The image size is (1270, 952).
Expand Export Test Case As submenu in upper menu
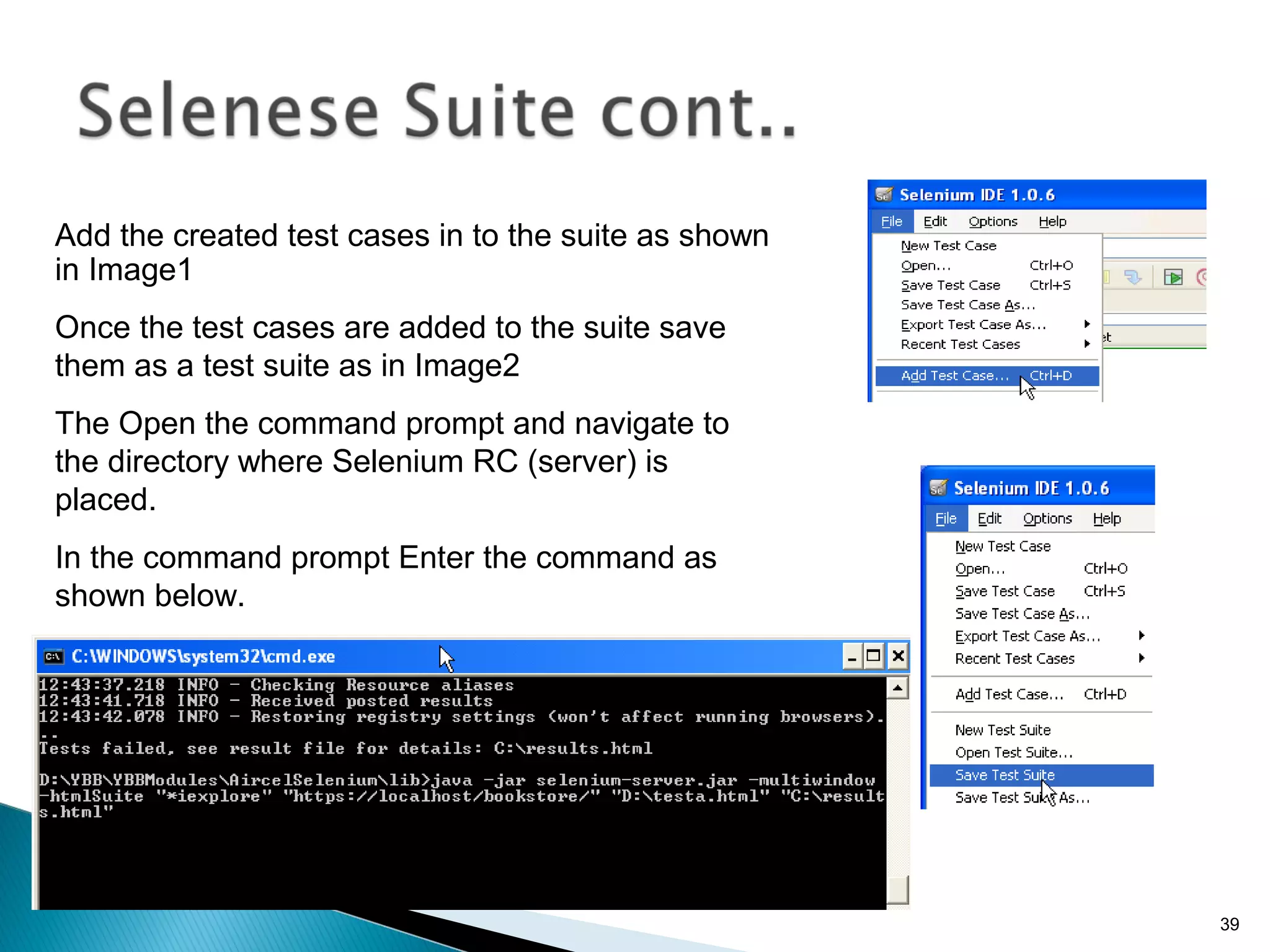987,324
